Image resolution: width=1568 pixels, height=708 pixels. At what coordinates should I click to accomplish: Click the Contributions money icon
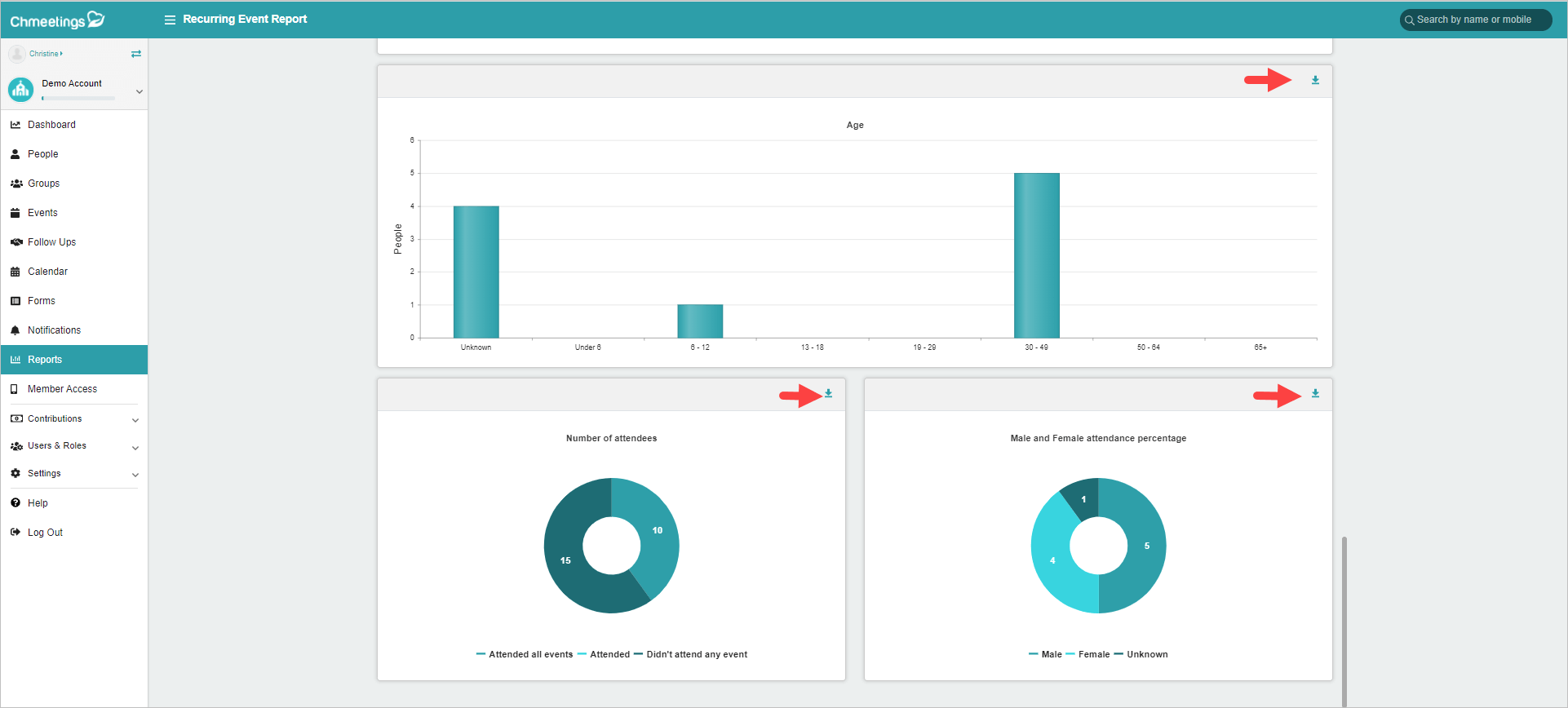(x=16, y=418)
